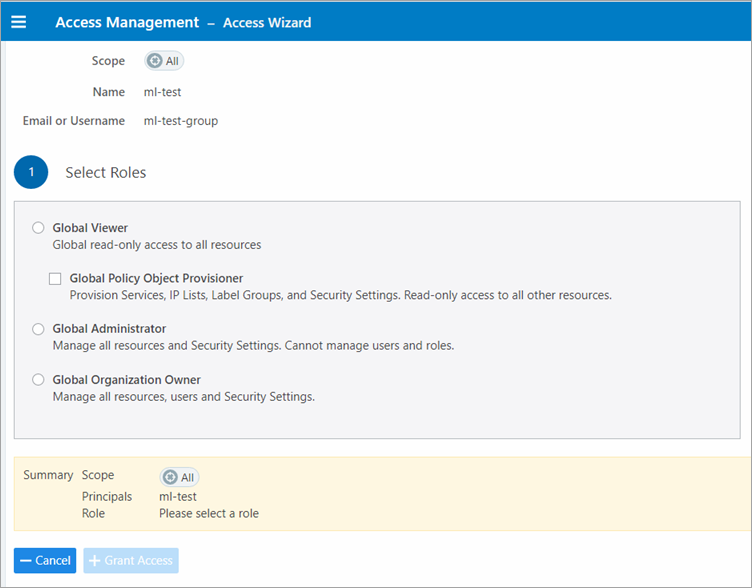This screenshot has height=588, width=752.
Task: Click the Access Wizard header title
Action: (x=266, y=22)
